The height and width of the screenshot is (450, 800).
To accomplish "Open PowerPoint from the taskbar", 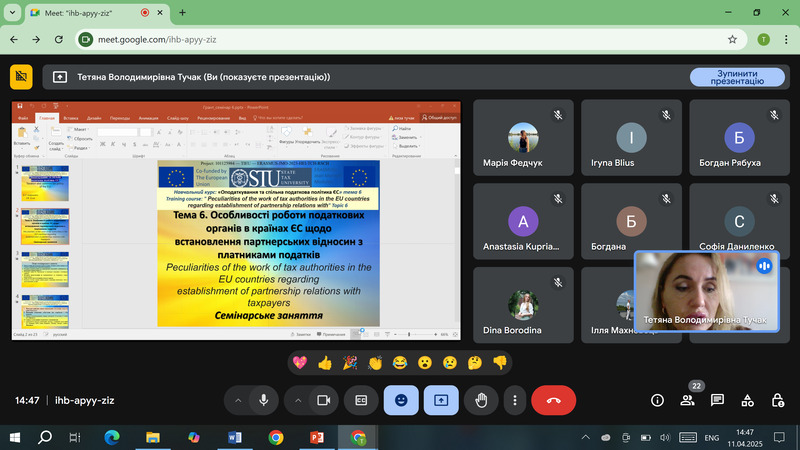I will [x=317, y=437].
